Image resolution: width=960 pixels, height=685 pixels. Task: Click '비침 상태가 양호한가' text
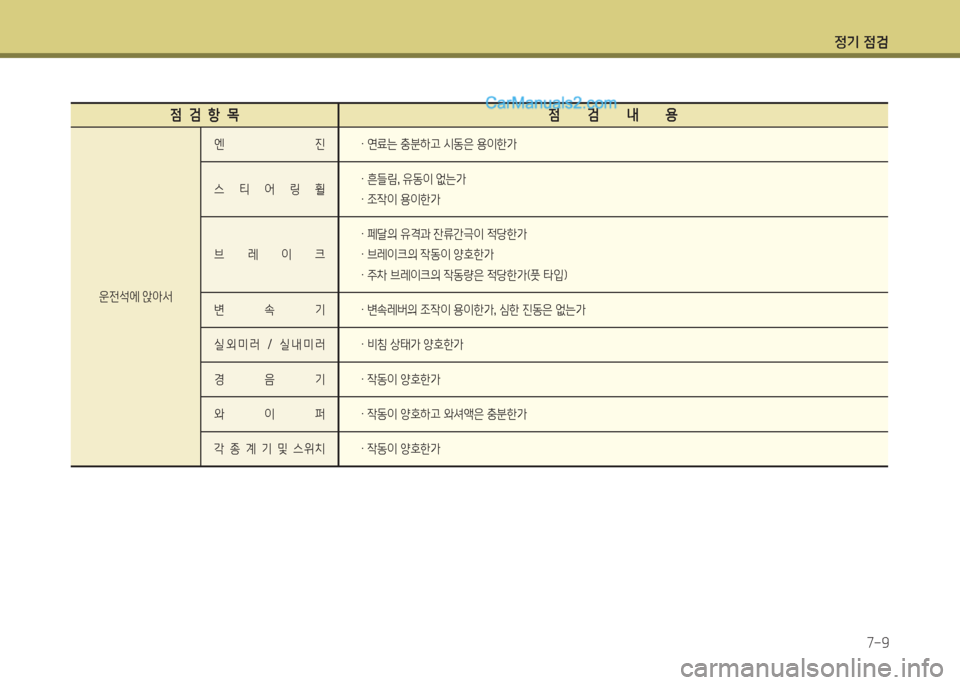click(x=415, y=345)
